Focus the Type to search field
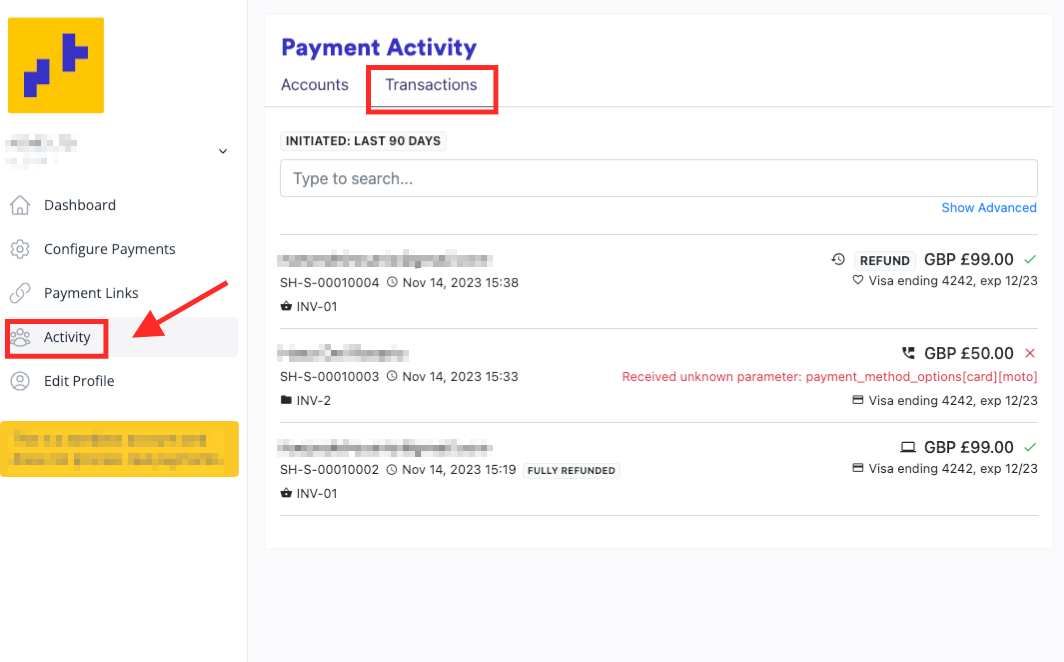 (x=658, y=178)
